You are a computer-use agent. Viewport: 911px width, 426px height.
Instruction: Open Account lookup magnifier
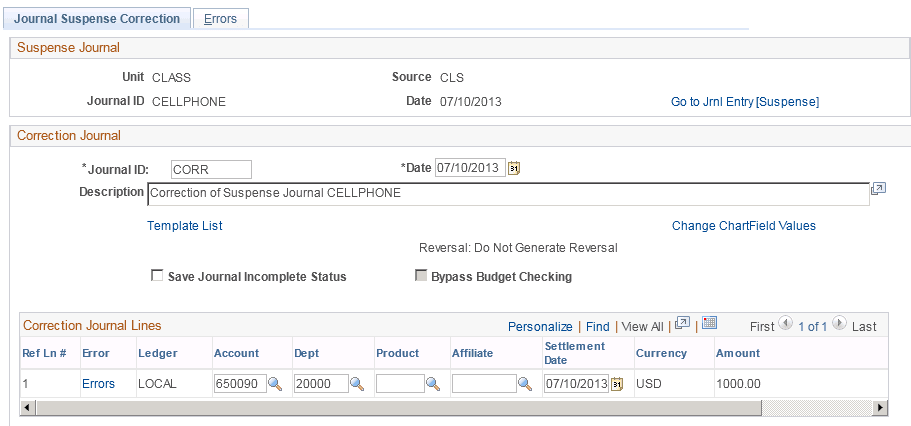275,384
